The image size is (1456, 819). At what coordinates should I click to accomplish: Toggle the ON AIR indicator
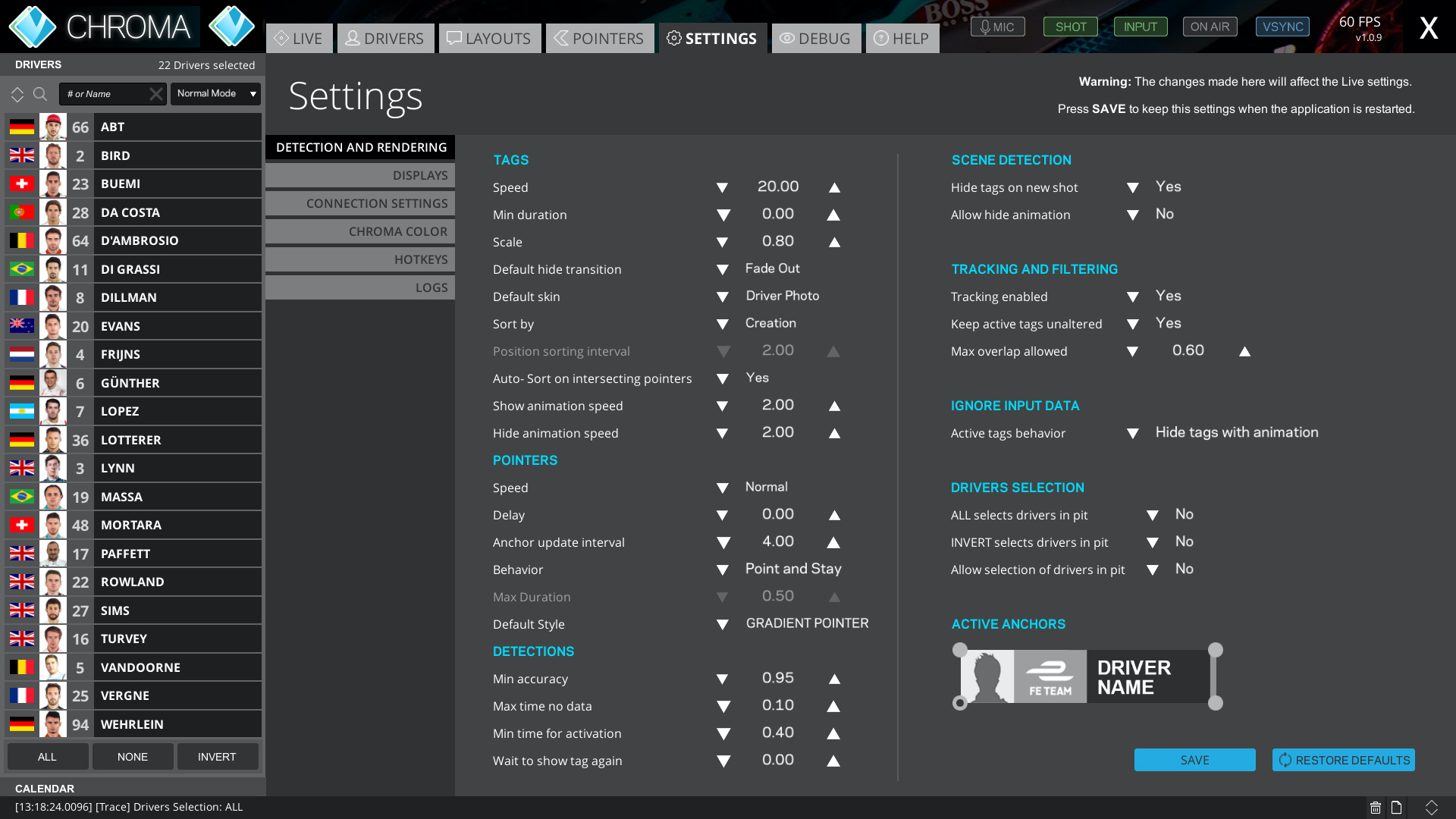1210,27
